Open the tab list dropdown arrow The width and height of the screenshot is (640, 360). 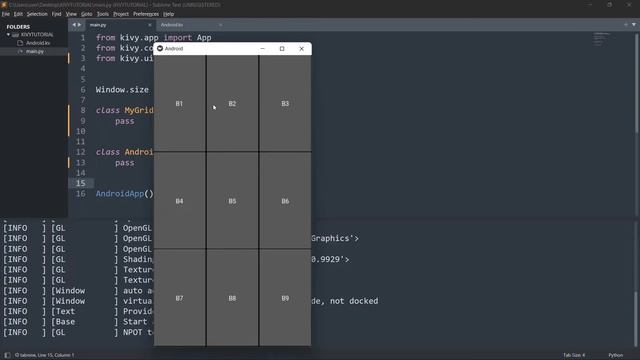(634, 25)
